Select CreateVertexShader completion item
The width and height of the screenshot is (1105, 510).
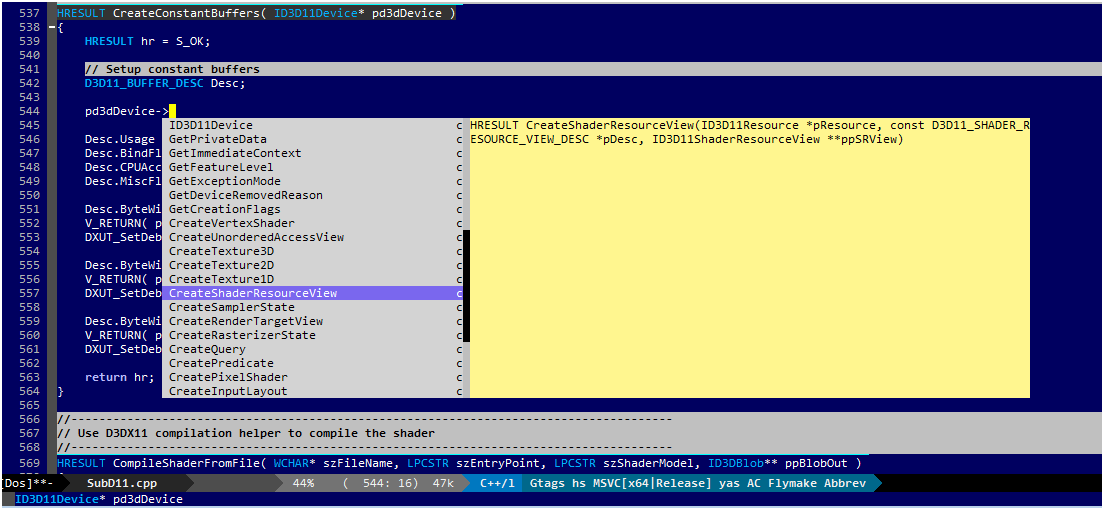pyautogui.click(x=313, y=223)
